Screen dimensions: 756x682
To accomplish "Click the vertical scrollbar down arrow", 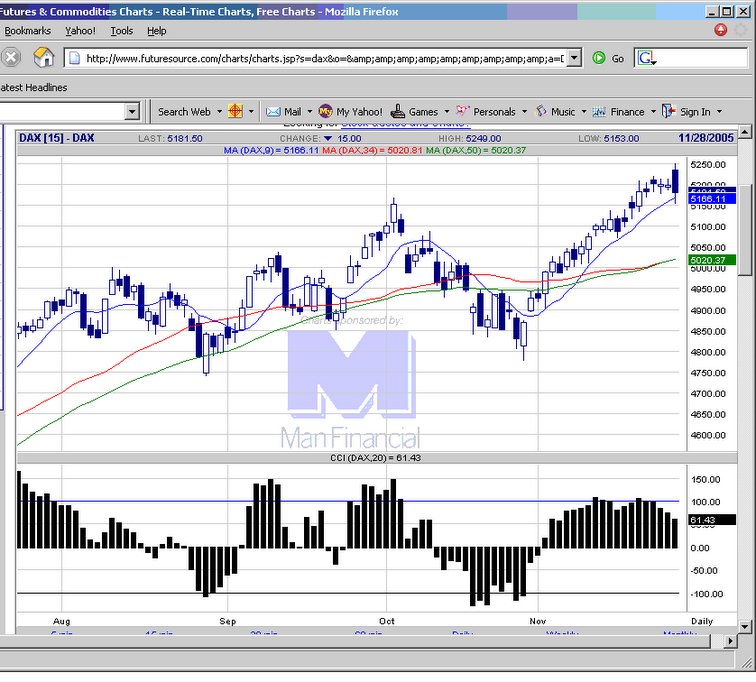I will tap(745, 627).
